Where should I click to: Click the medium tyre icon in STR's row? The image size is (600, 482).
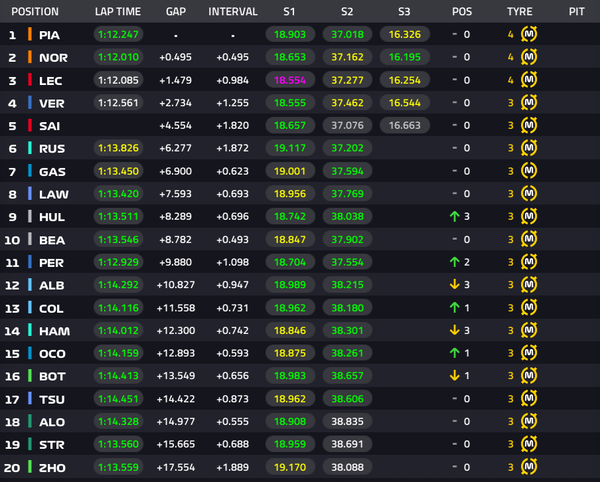point(529,444)
